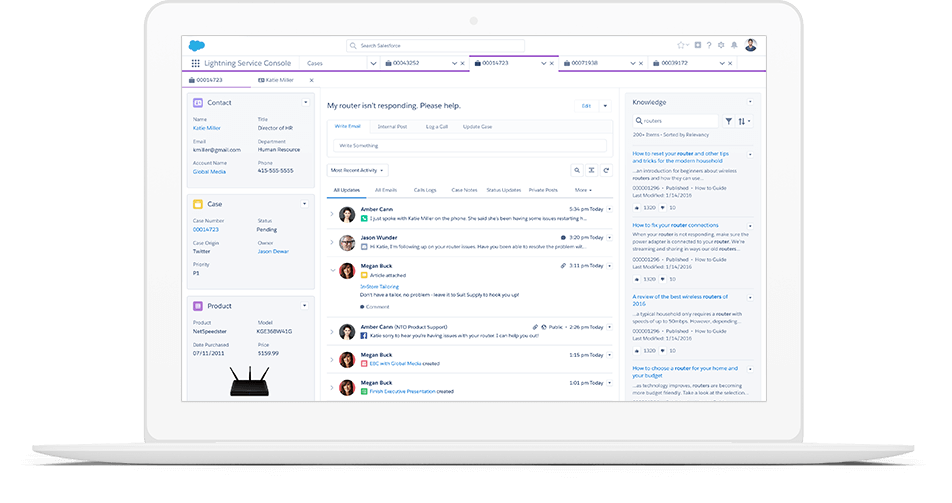Click the Knowledge filter funnel icon
The image size is (952, 503).
tap(729, 121)
